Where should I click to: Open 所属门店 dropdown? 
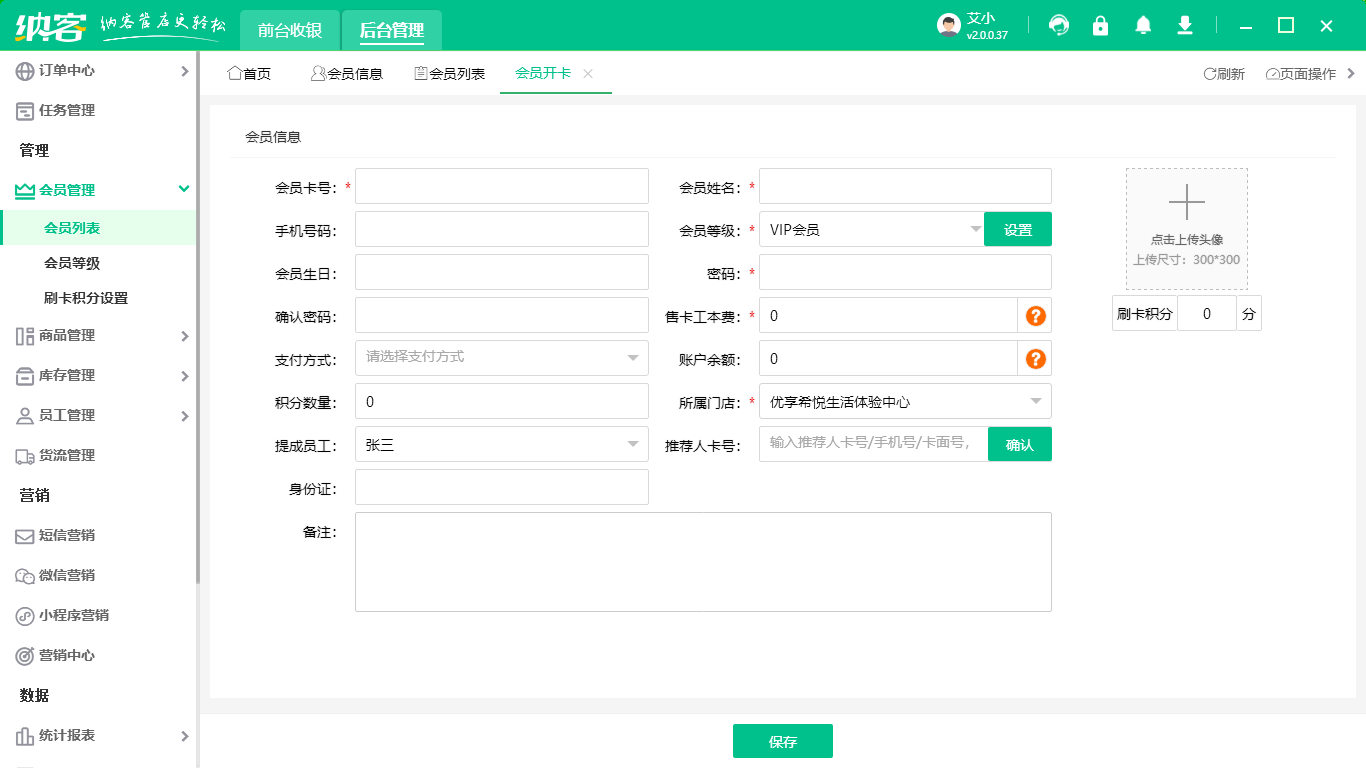(905, 401)
